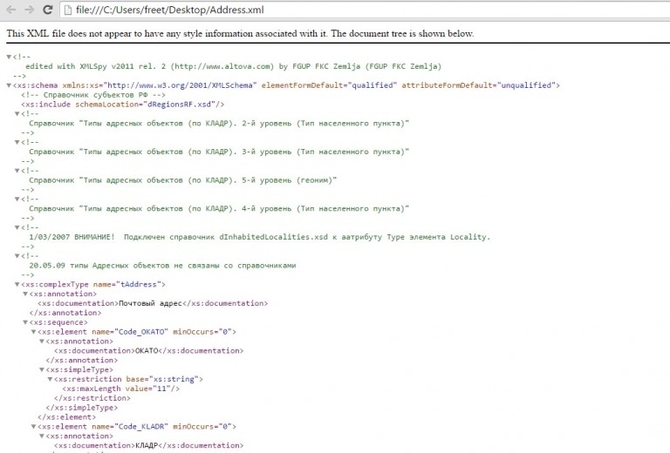Click the maxLength value="11" line
The width and height of the screenshot is (670, 453).
121,389
